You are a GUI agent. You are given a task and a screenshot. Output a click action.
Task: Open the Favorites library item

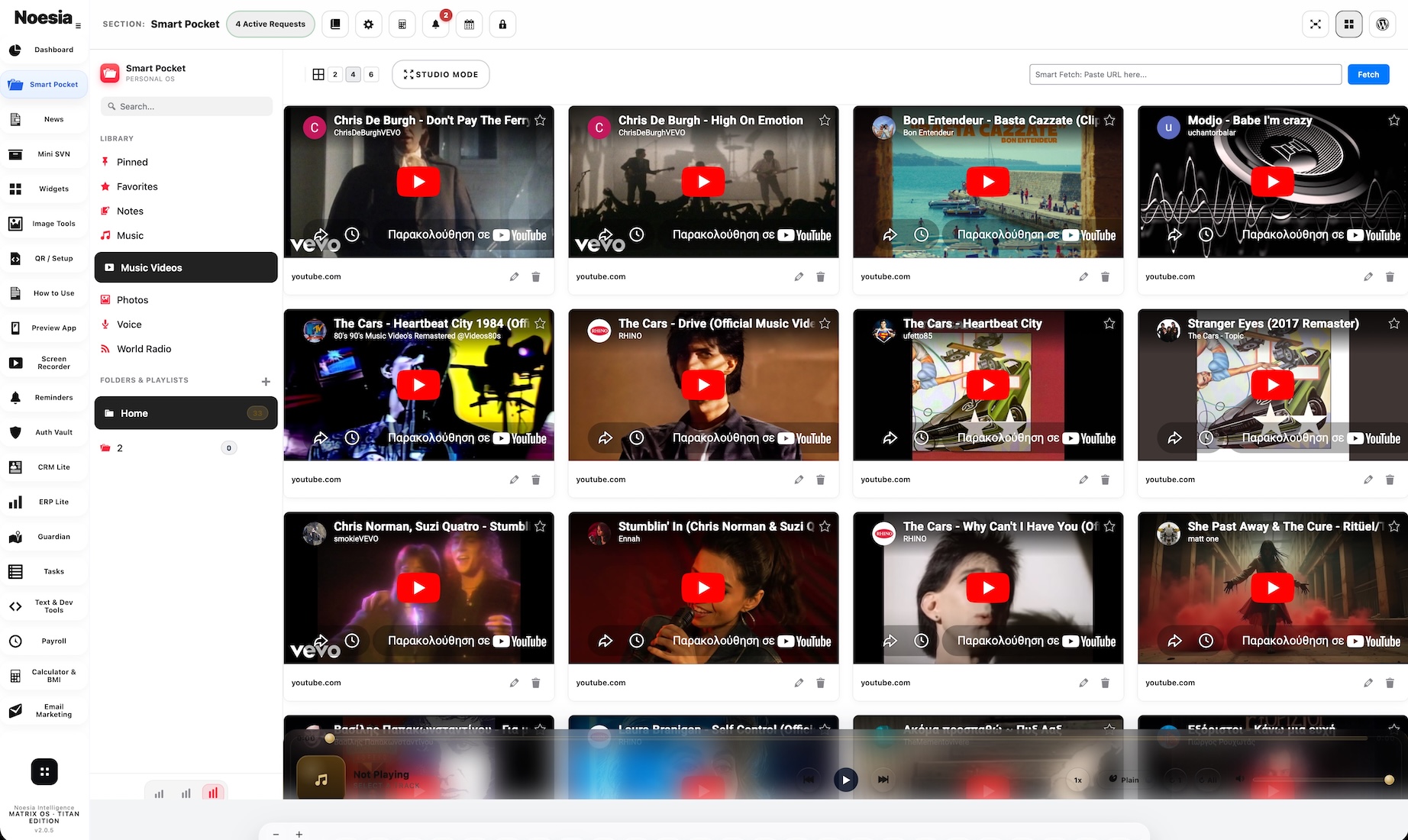[x=137, y=186]
